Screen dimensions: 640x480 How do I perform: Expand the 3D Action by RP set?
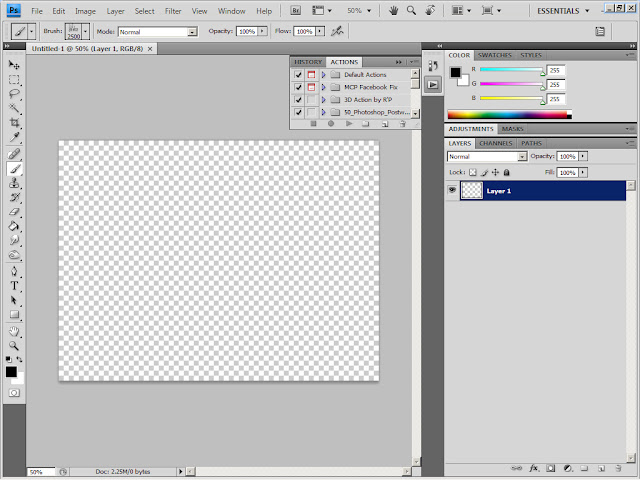coord(323,100)
